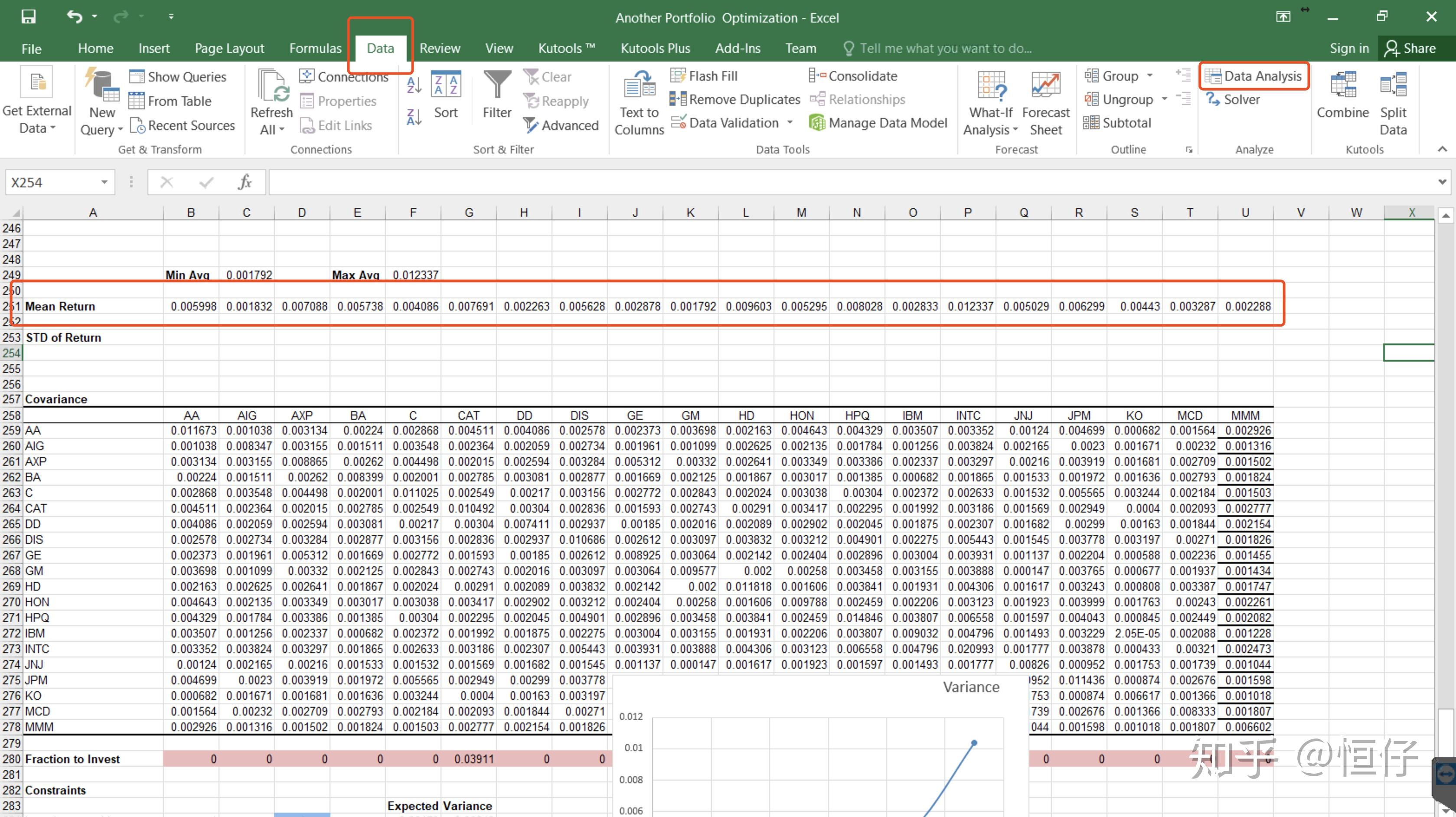Click the Tell me search box

pyautogui.click(x=945, y=49)
